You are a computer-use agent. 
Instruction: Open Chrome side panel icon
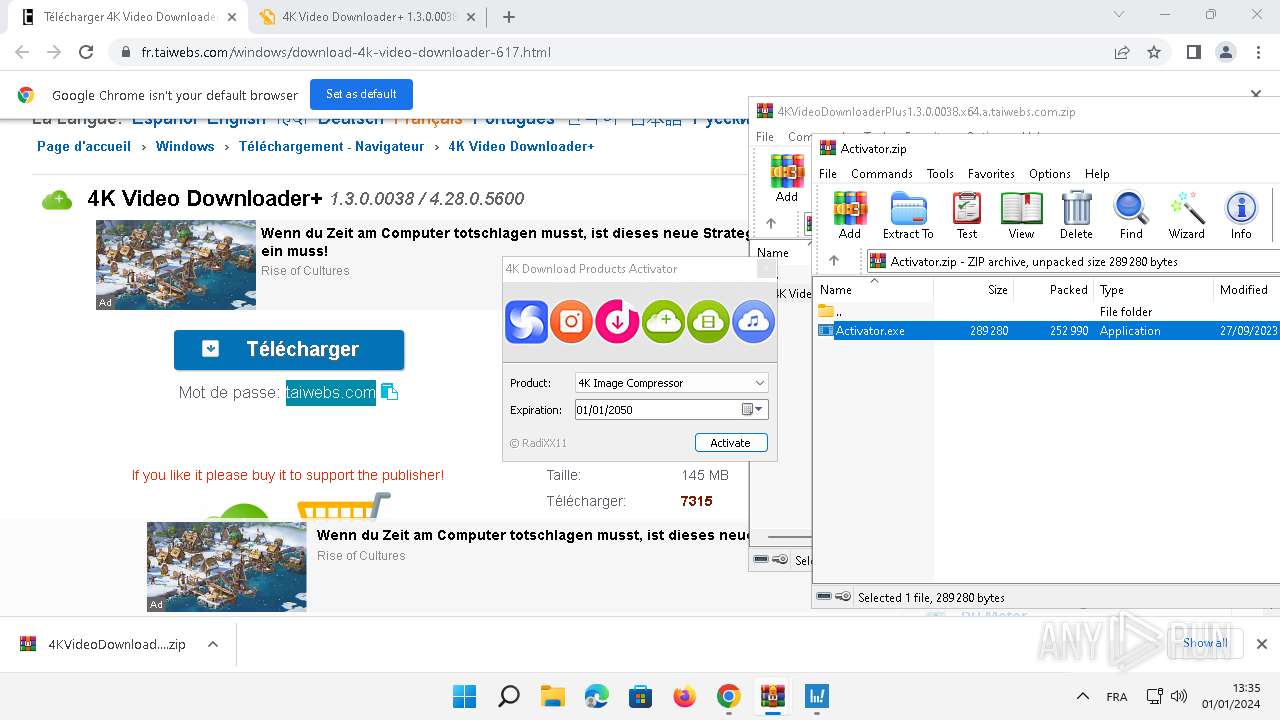(1194, 52)
